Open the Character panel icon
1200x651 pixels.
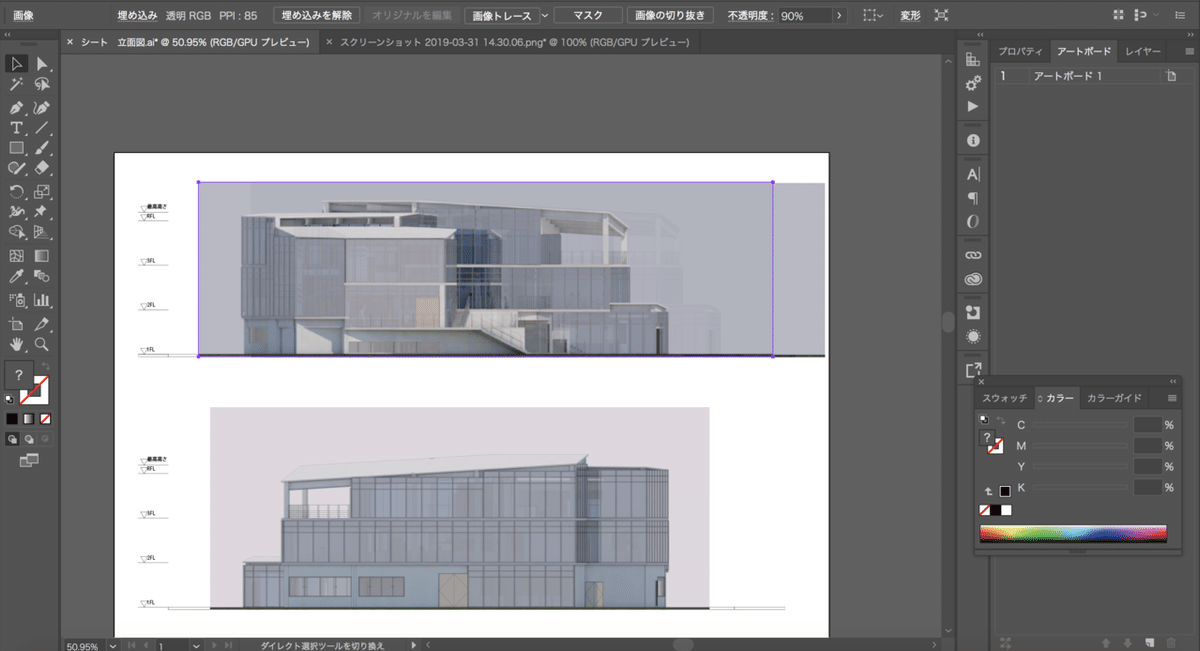(x=973, y=174)
